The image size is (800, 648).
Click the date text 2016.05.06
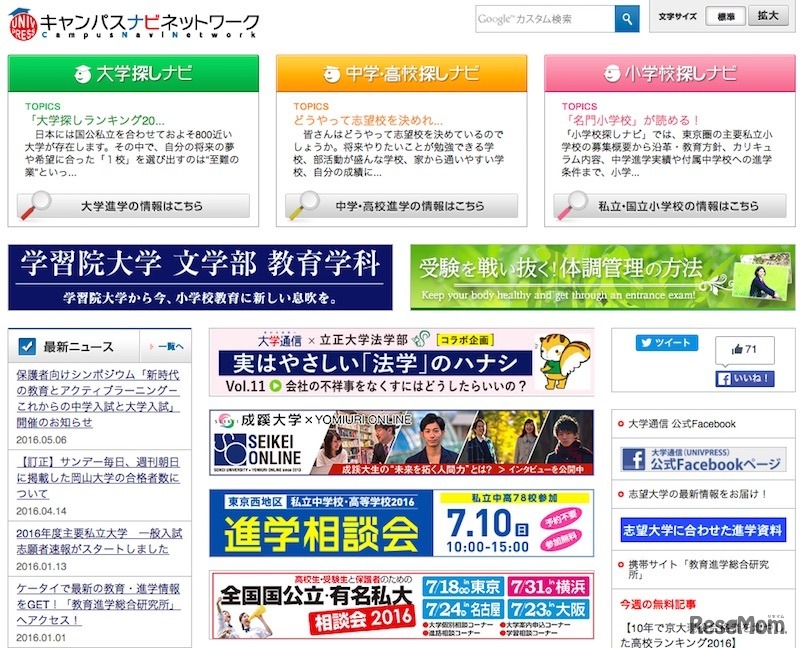(x=41, y=440)
